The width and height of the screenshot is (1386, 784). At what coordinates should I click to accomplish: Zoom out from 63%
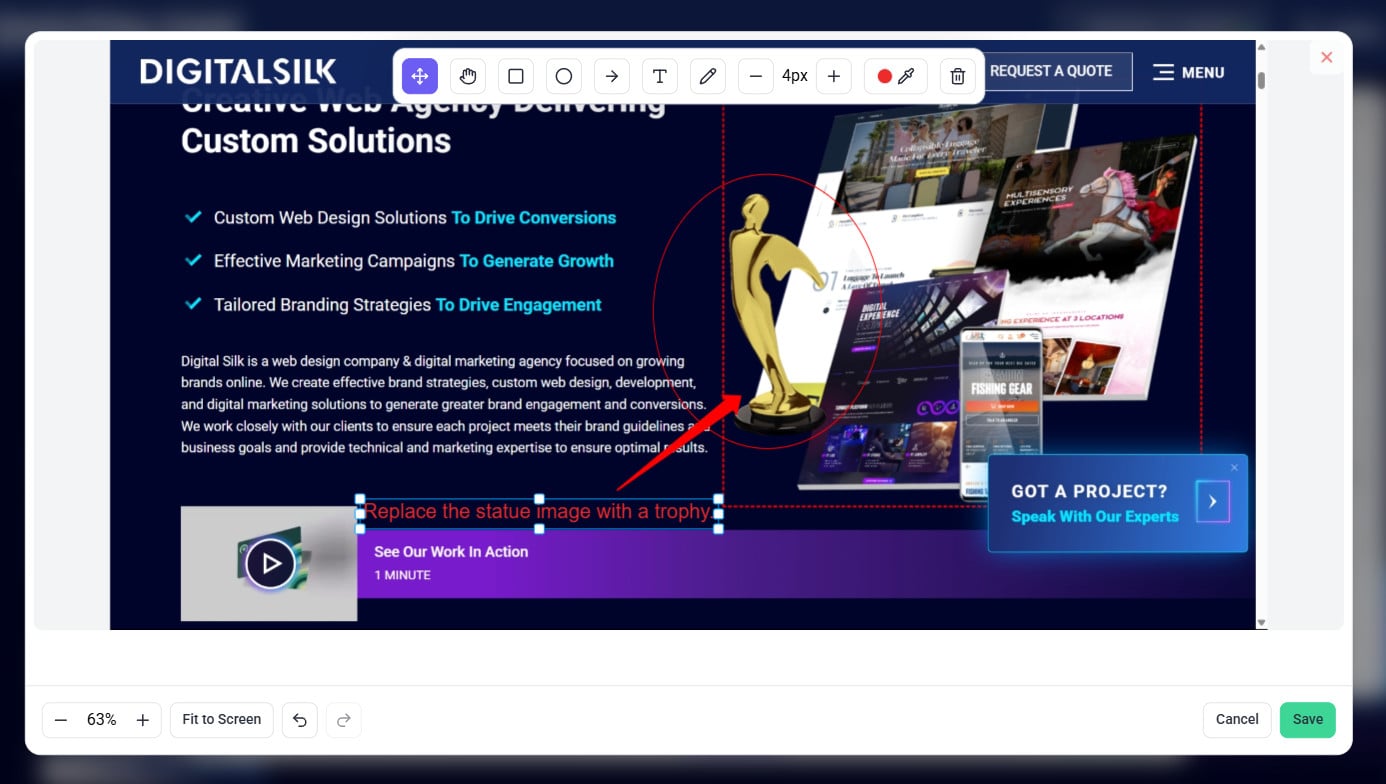(x=61, y=720)
